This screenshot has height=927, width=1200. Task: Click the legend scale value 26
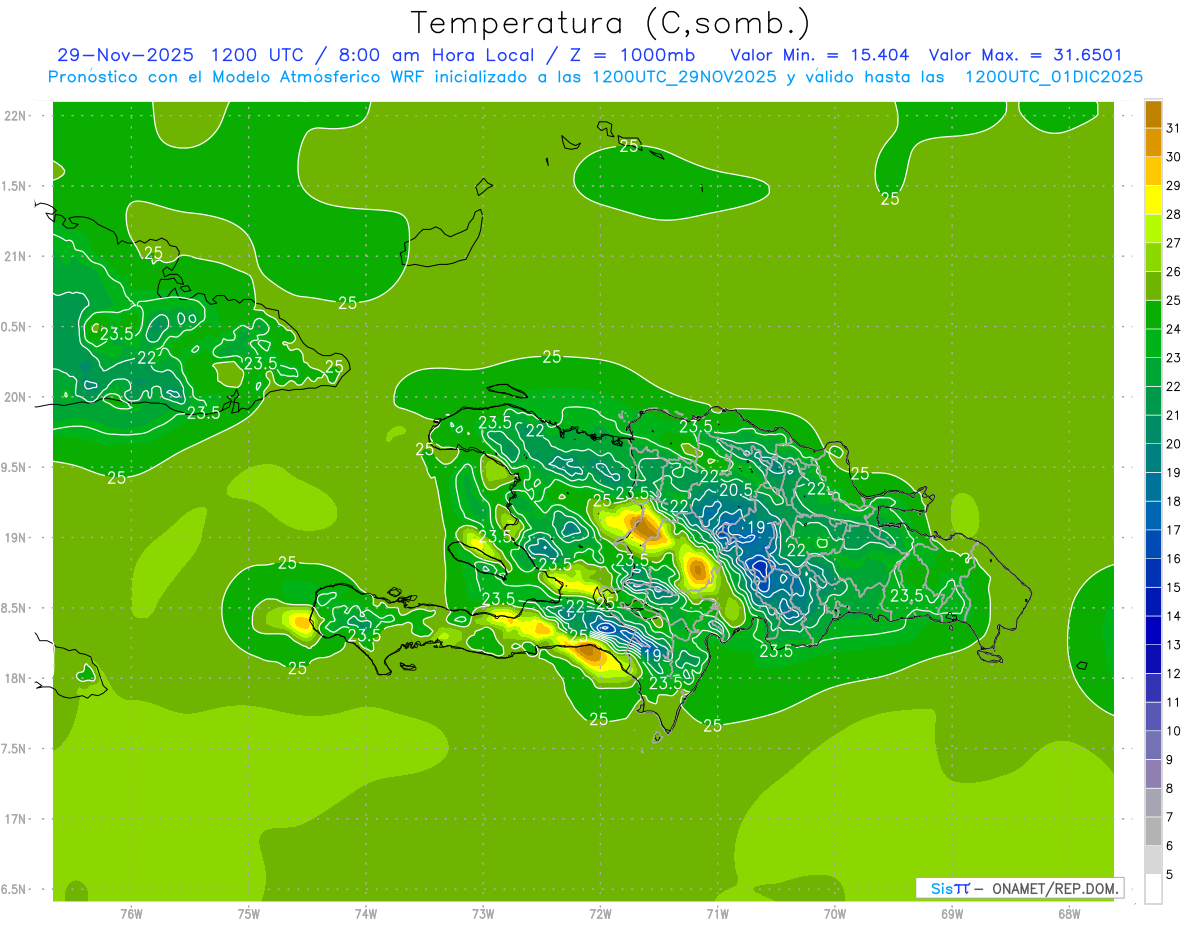click(1174, 272)
